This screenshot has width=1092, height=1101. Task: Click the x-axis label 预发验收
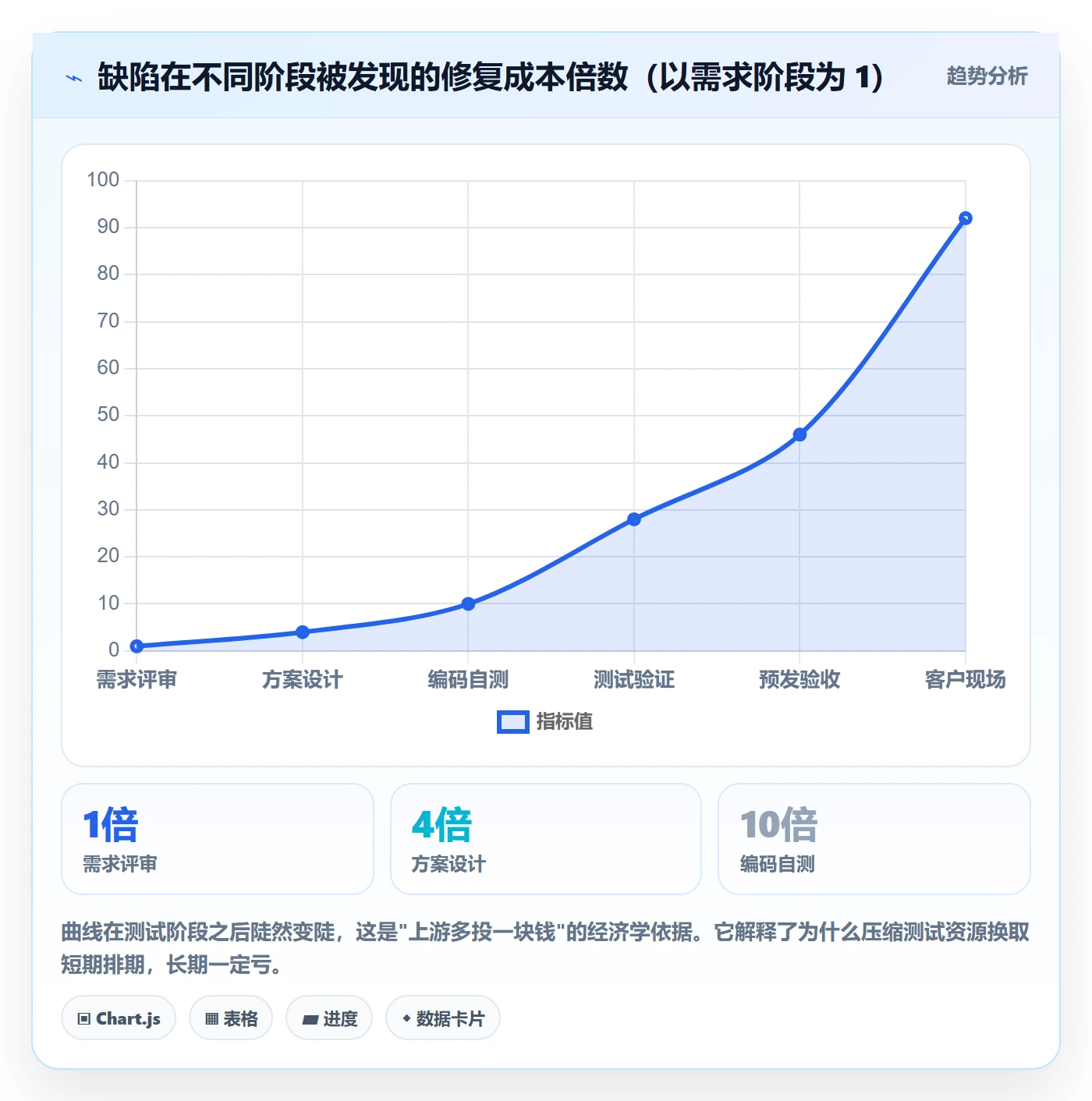pyautogui.click(x=799, y=680)
